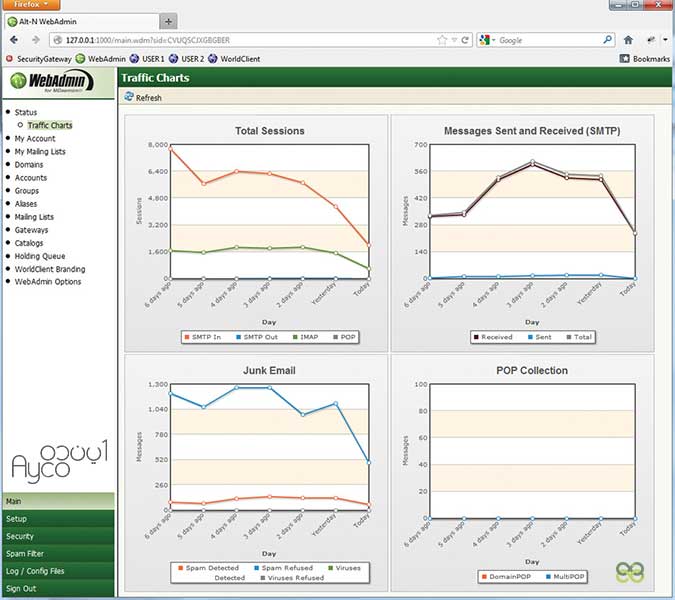This screenshot has width=675, height=600.
Task: Click the bookmark star in address bar
Action: 441,40
